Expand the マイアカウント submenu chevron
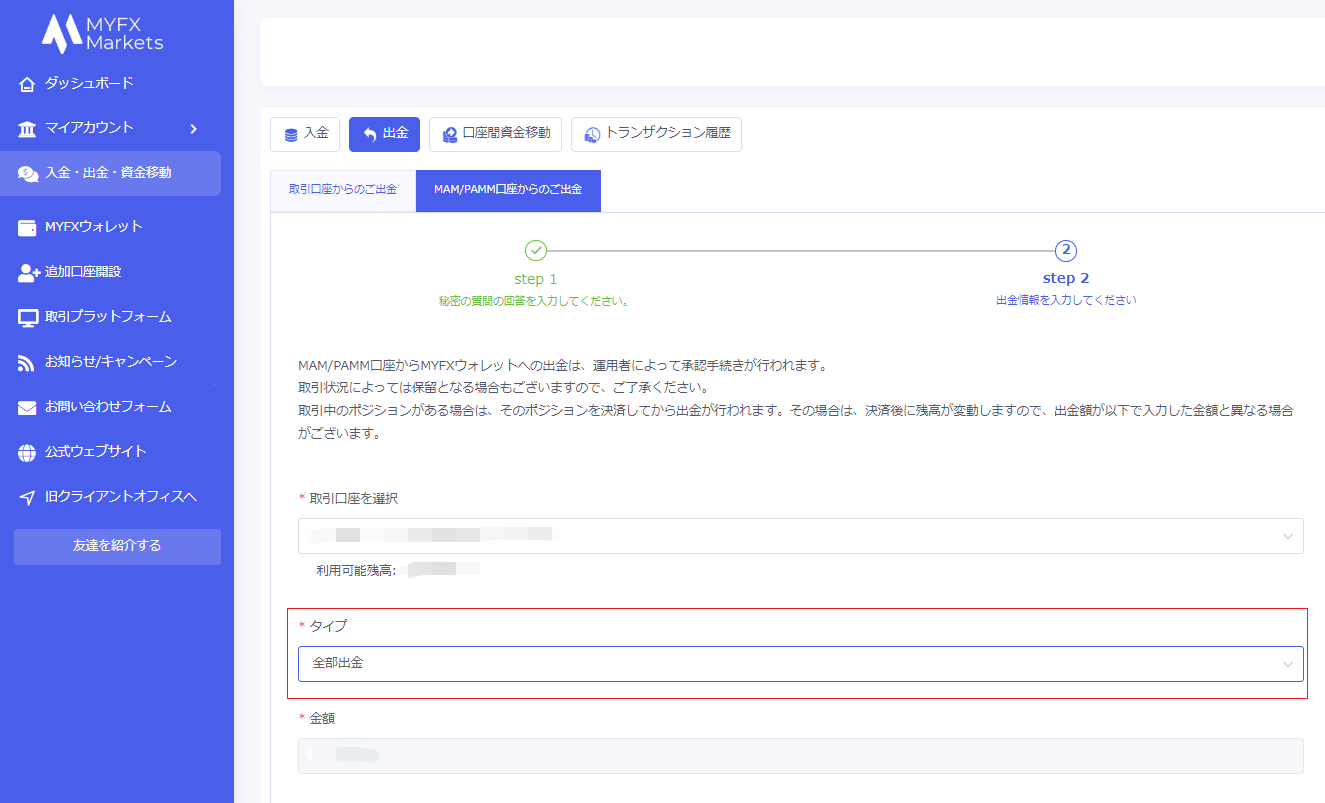The width and height of the screenshot is (1325, 803). (x=193, y=128)
